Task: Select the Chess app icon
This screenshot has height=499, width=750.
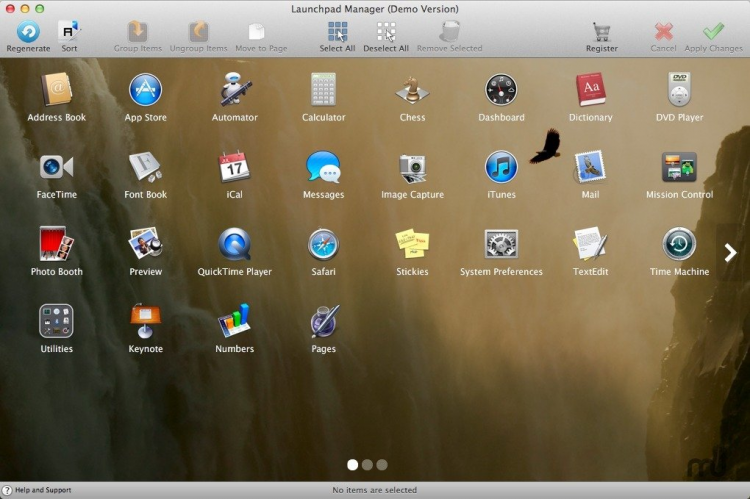Action: point(412,89)
